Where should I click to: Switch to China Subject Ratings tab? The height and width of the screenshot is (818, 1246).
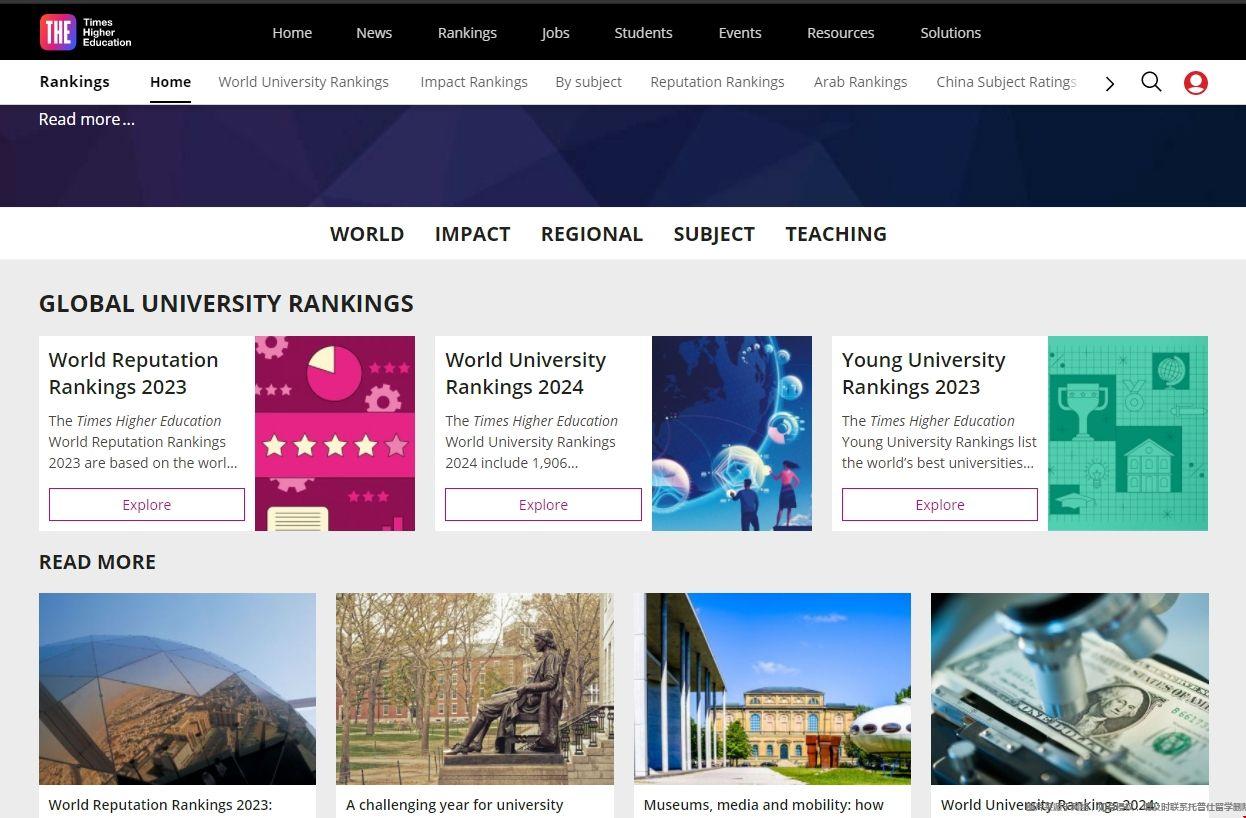(1006, 82)
